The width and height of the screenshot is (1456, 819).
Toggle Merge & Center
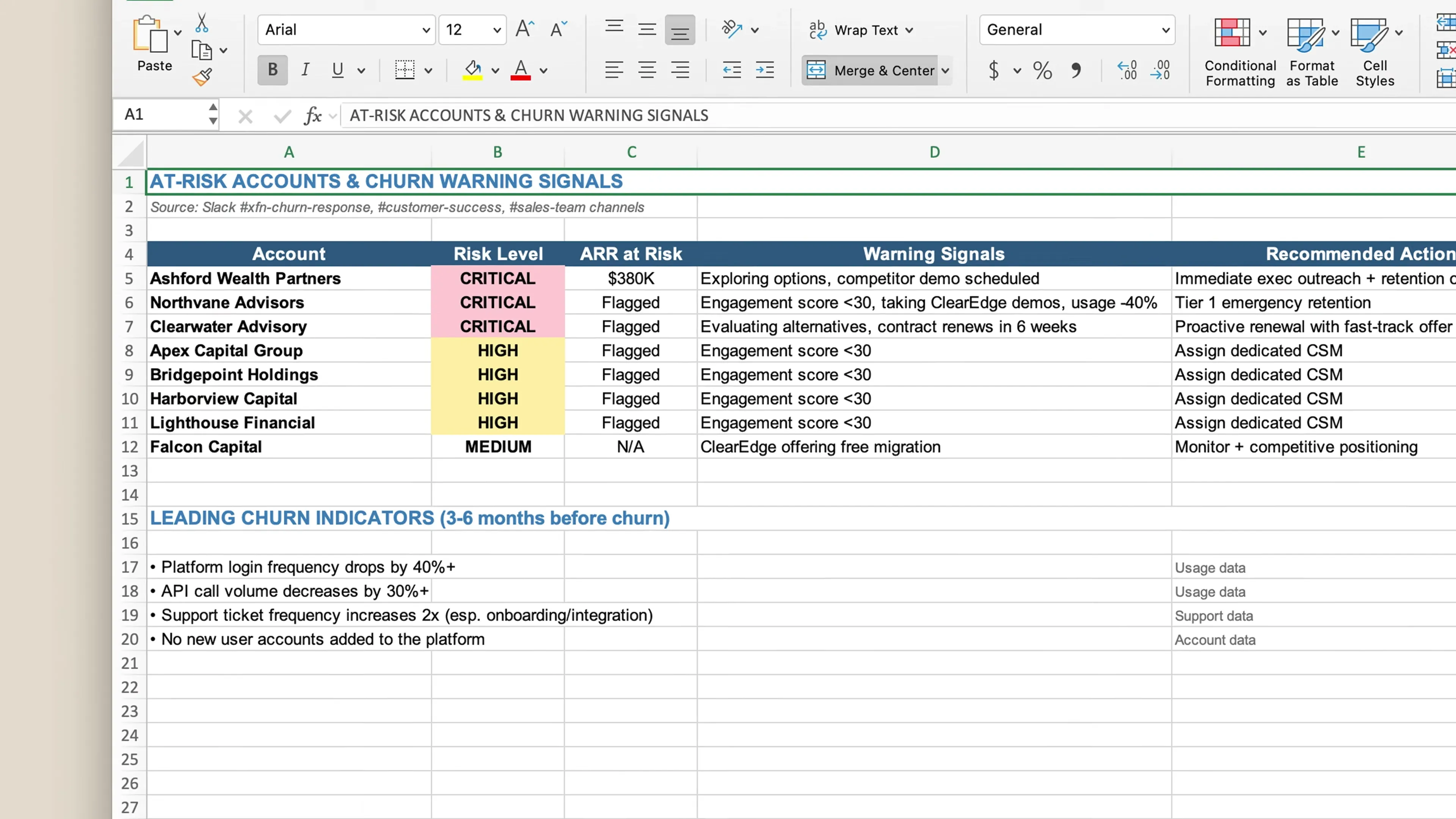(871, 70)
